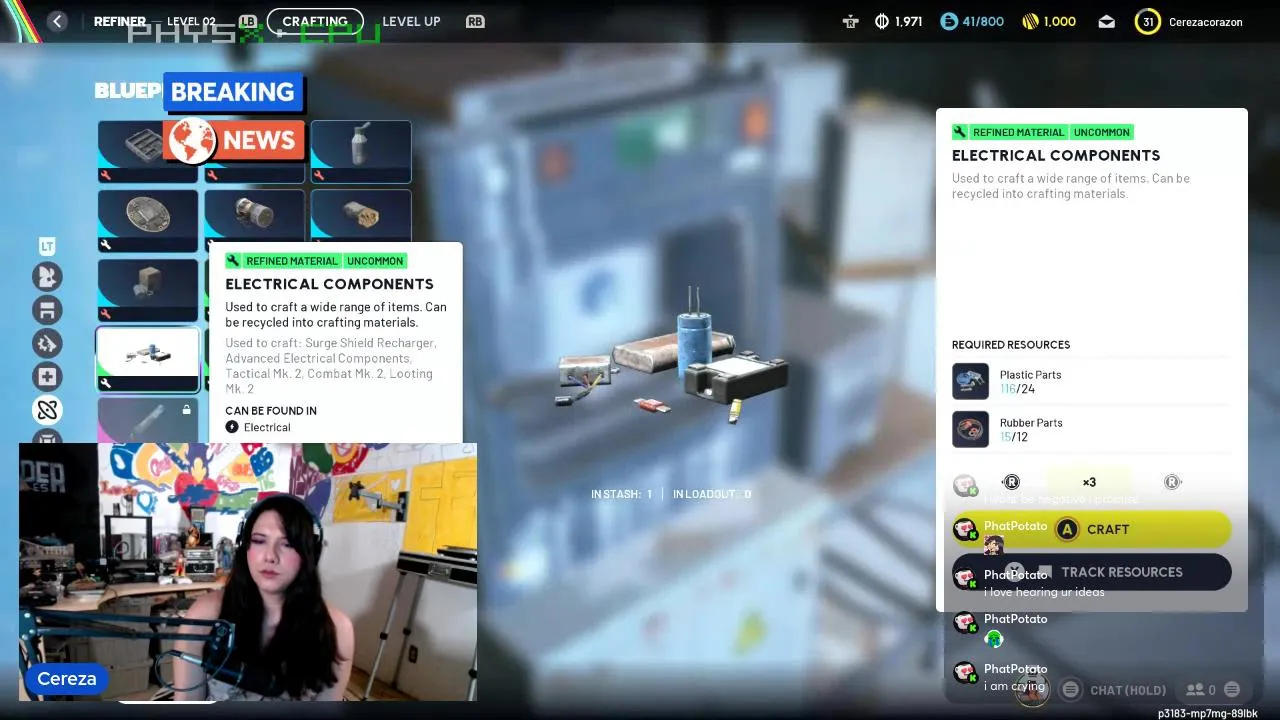The image size is (1280, 720).
Task: Click the In Loadout: 0 counter
Action: click(712, 494)
